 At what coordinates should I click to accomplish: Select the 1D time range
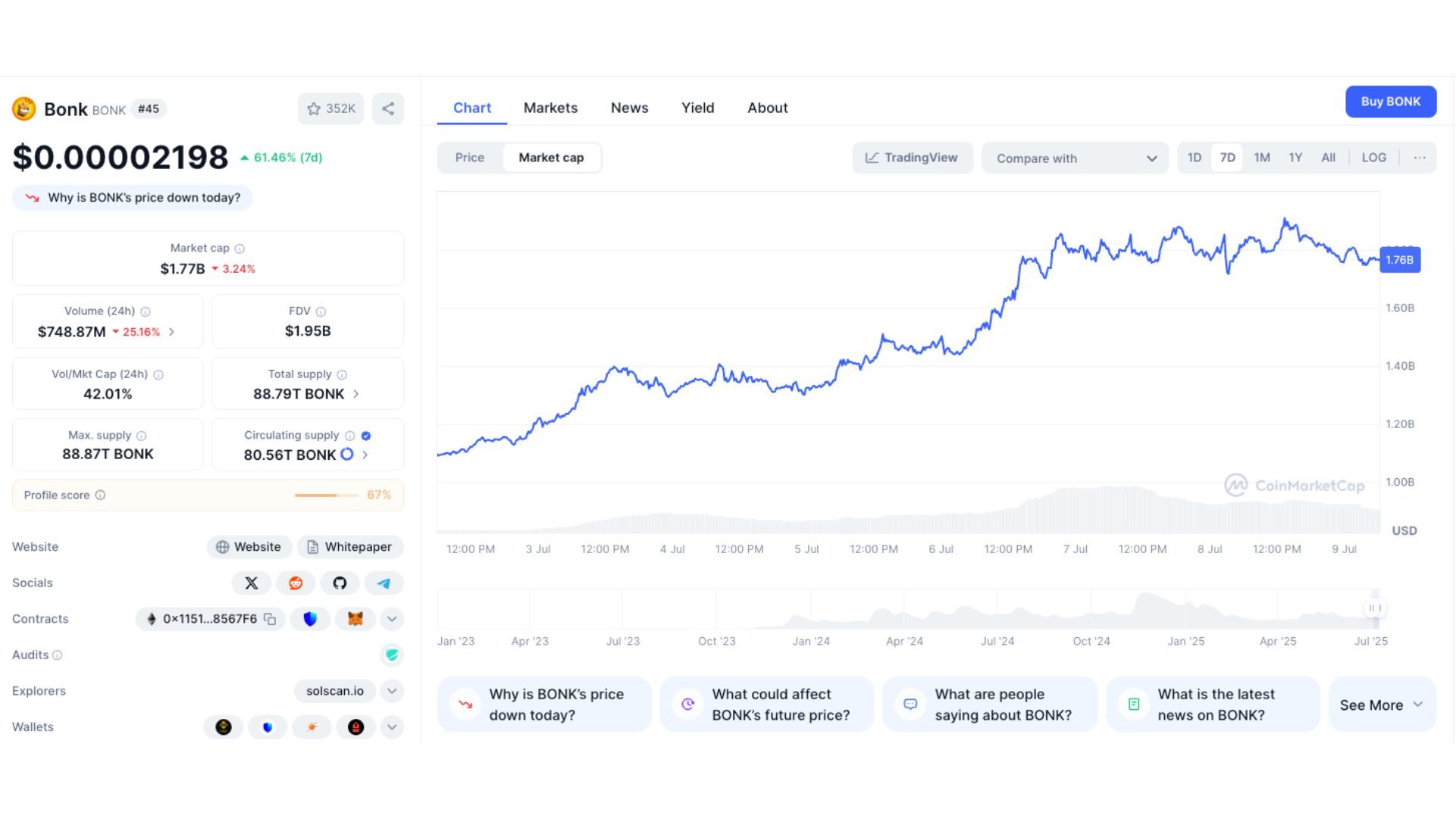point(1195,158)
